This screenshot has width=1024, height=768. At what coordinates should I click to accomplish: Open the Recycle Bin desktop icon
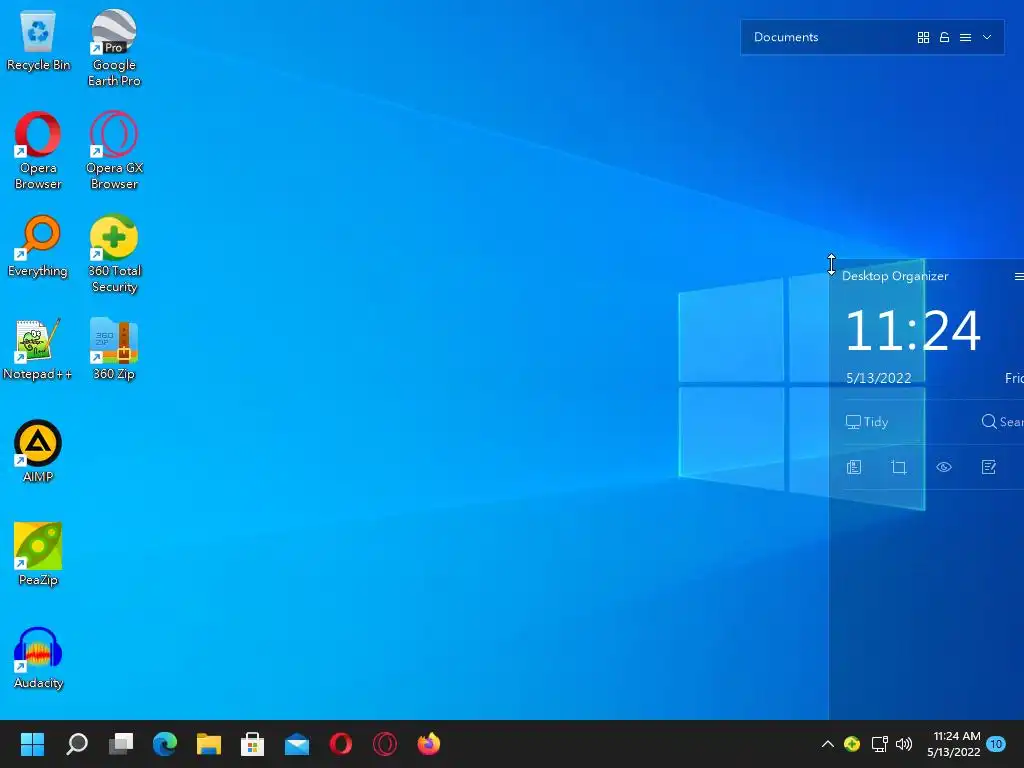click(38, 40)
